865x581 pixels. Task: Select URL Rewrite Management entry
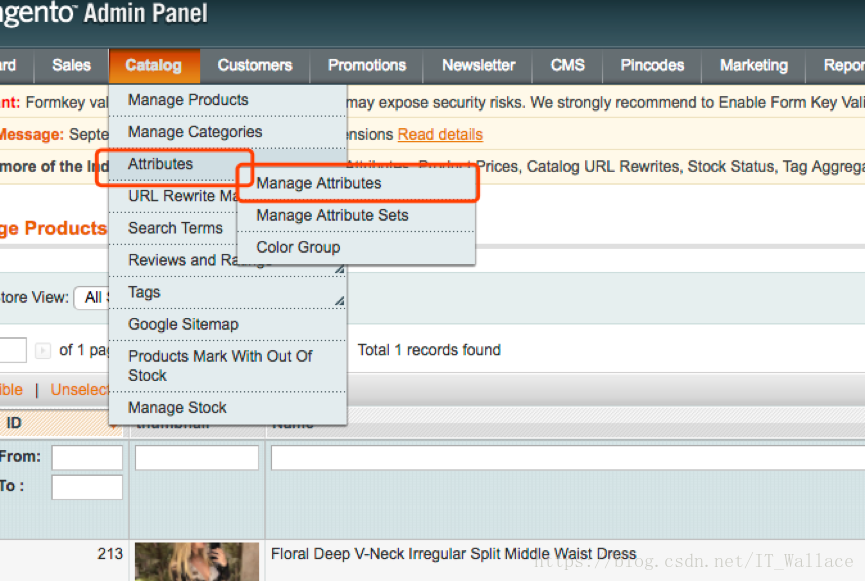coord(174,196)
